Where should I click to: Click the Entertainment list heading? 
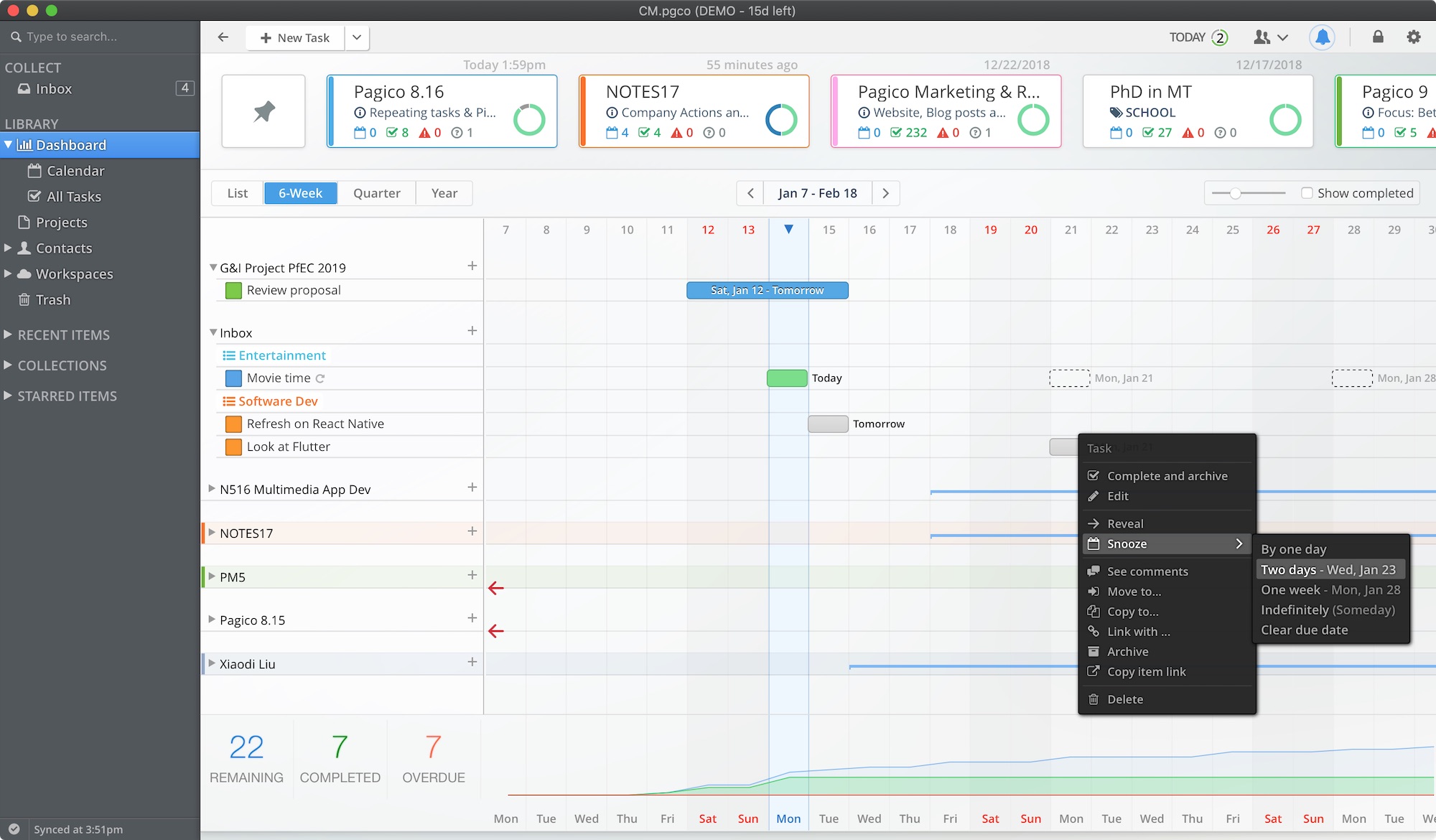pyautogui.click(x=282, y=355)
